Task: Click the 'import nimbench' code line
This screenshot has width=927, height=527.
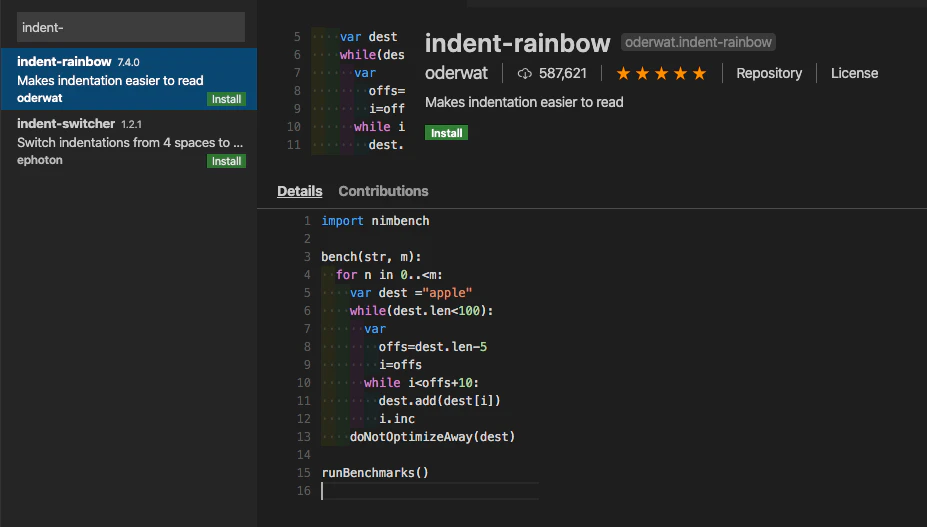Action: tap(375, 221)
